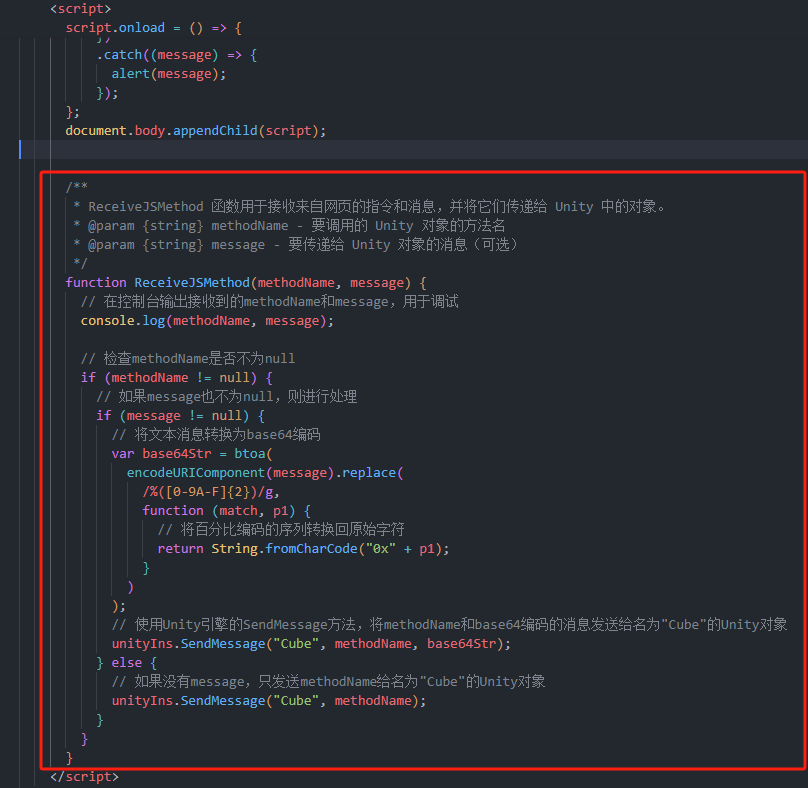Click the 'function ReceiveJSMethod(methodName, message) {' declaration
This screenshot has width=808, height=788.
tap(246, 283)
